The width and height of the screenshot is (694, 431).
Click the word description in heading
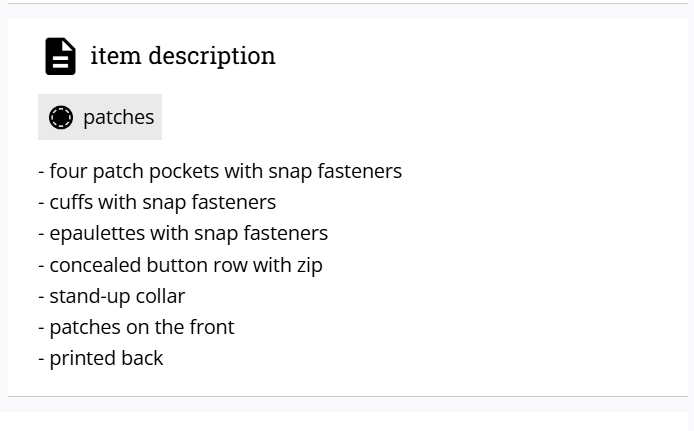[x=212, y=57]
